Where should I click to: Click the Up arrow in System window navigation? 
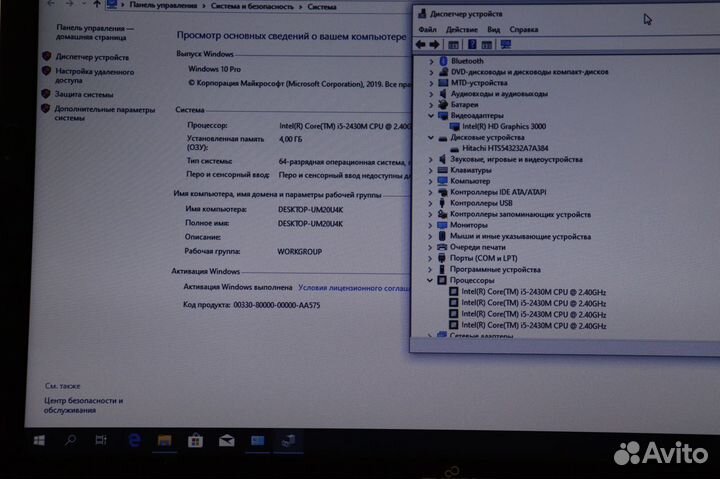(96, 4)
